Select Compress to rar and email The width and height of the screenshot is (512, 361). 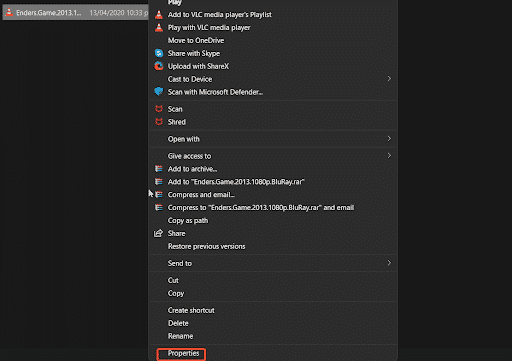pyautogui.click(x=261, y=208)
